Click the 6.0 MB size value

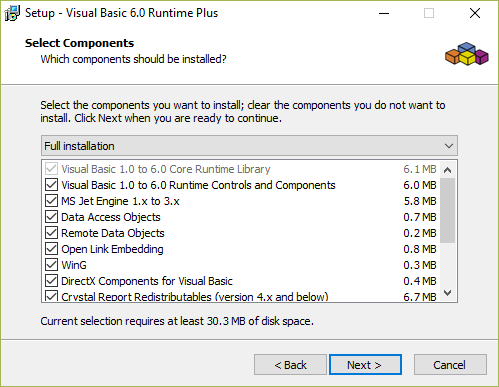[420, 185]
